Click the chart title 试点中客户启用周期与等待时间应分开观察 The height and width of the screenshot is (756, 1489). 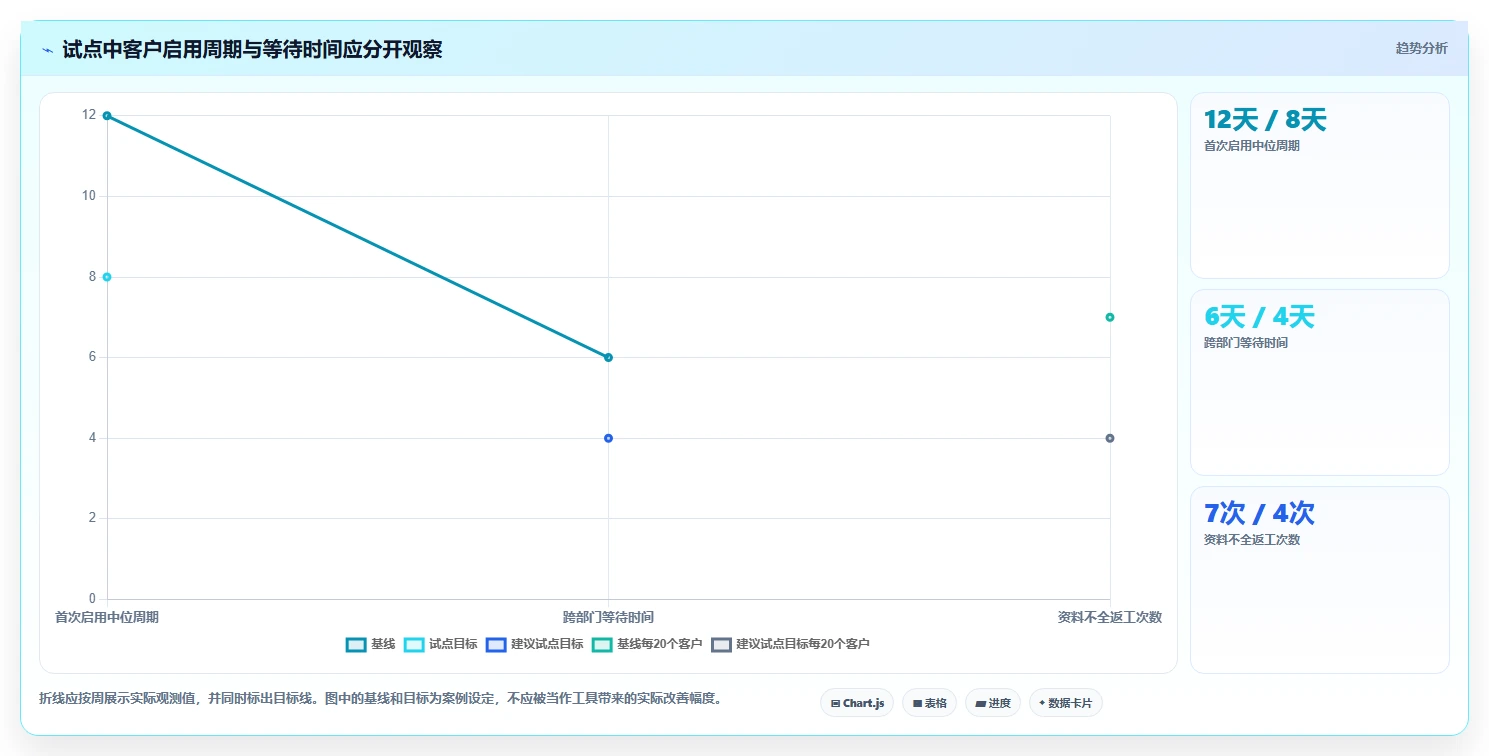[x=252, y=50]
